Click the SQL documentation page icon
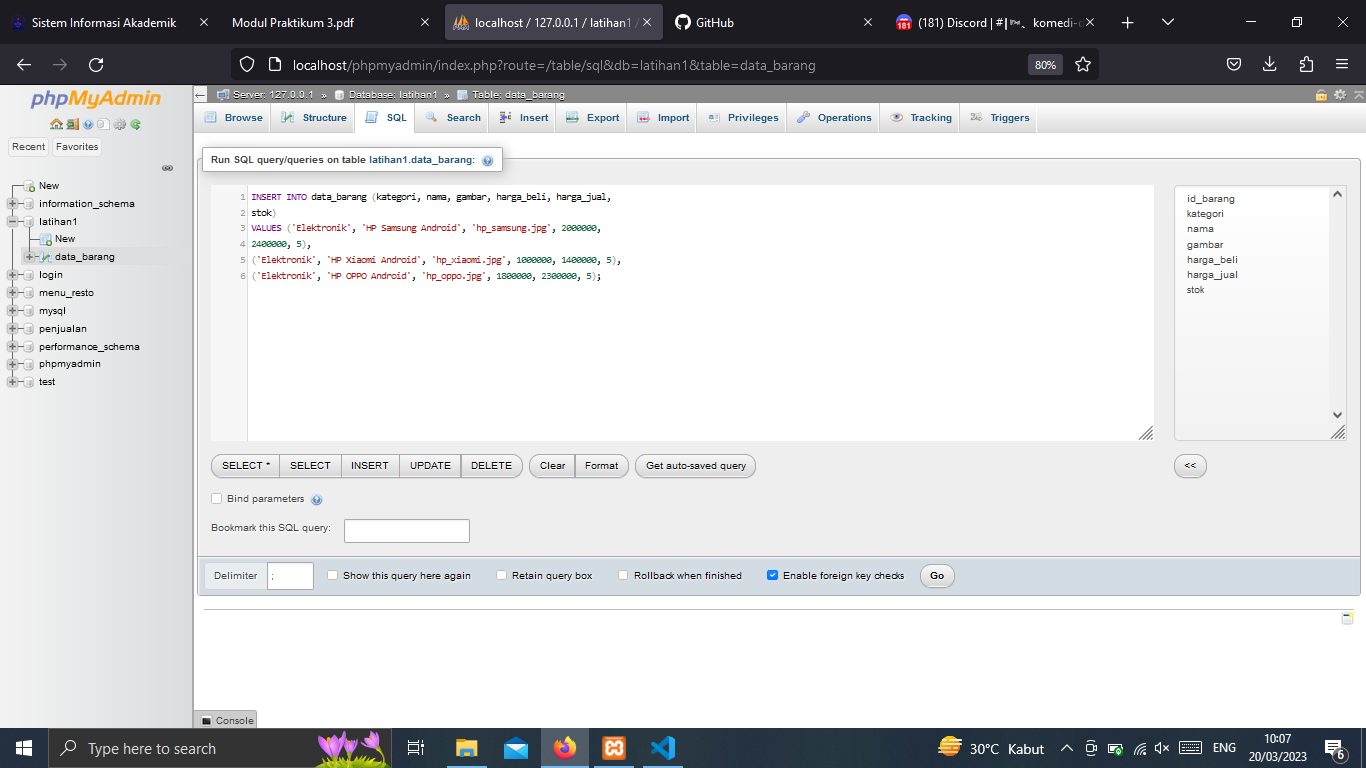 [x=103, y=125]
